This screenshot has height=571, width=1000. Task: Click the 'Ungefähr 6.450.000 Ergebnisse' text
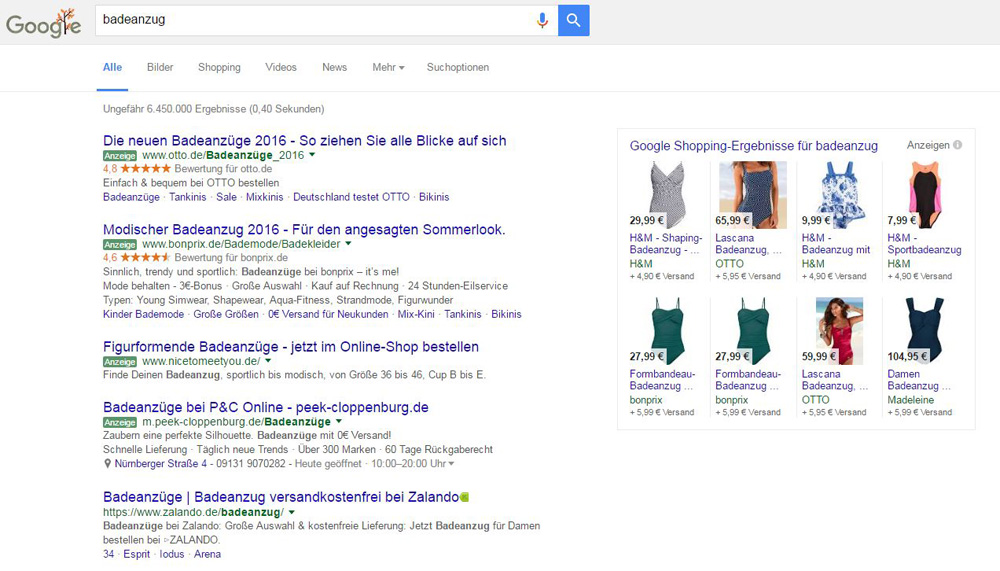(x=214, y=109)
